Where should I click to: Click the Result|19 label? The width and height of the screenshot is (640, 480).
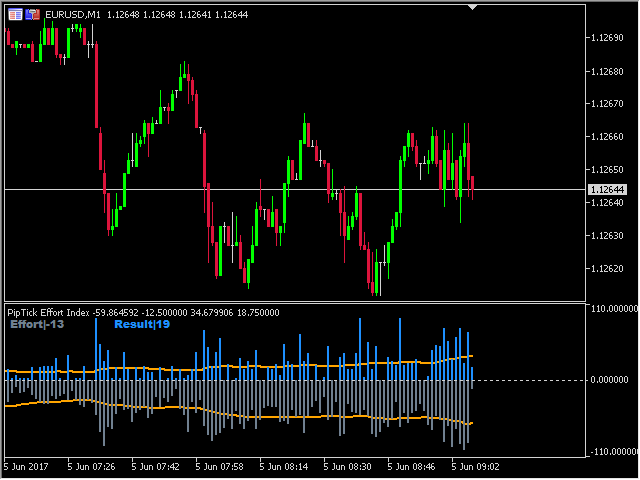pos(142,324)
